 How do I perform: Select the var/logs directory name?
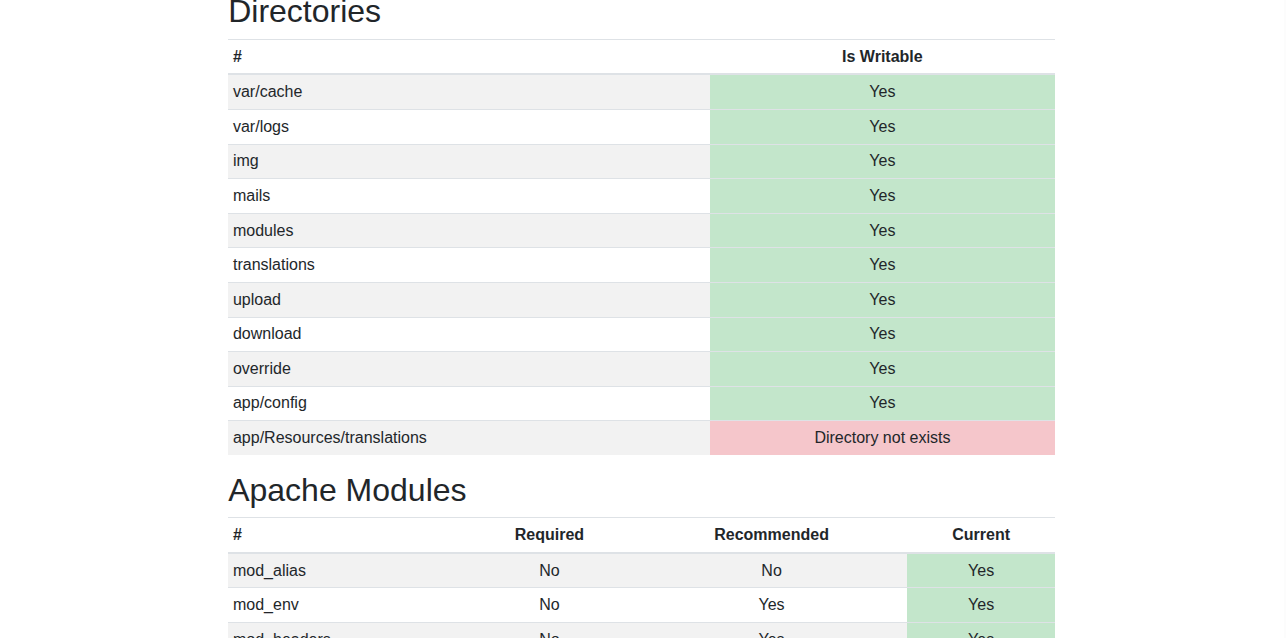pos(260,127)
